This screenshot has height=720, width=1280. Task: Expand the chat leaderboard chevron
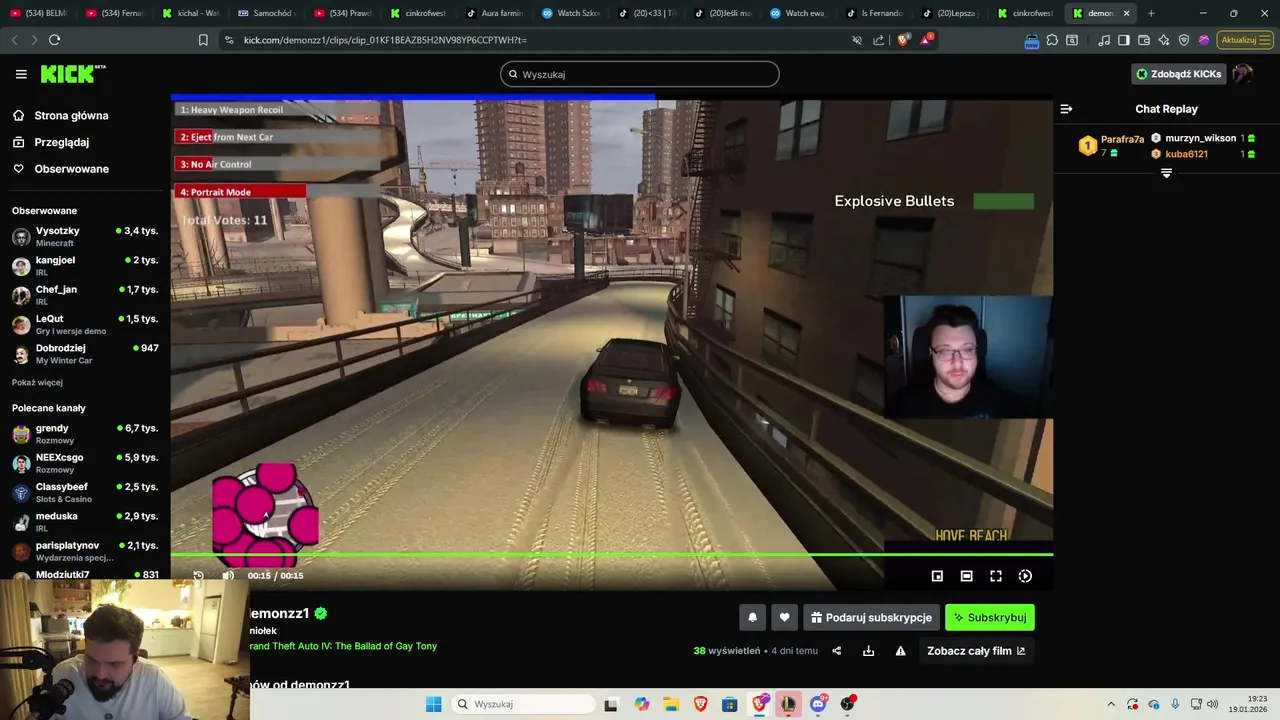click(x=1166, y=173)
